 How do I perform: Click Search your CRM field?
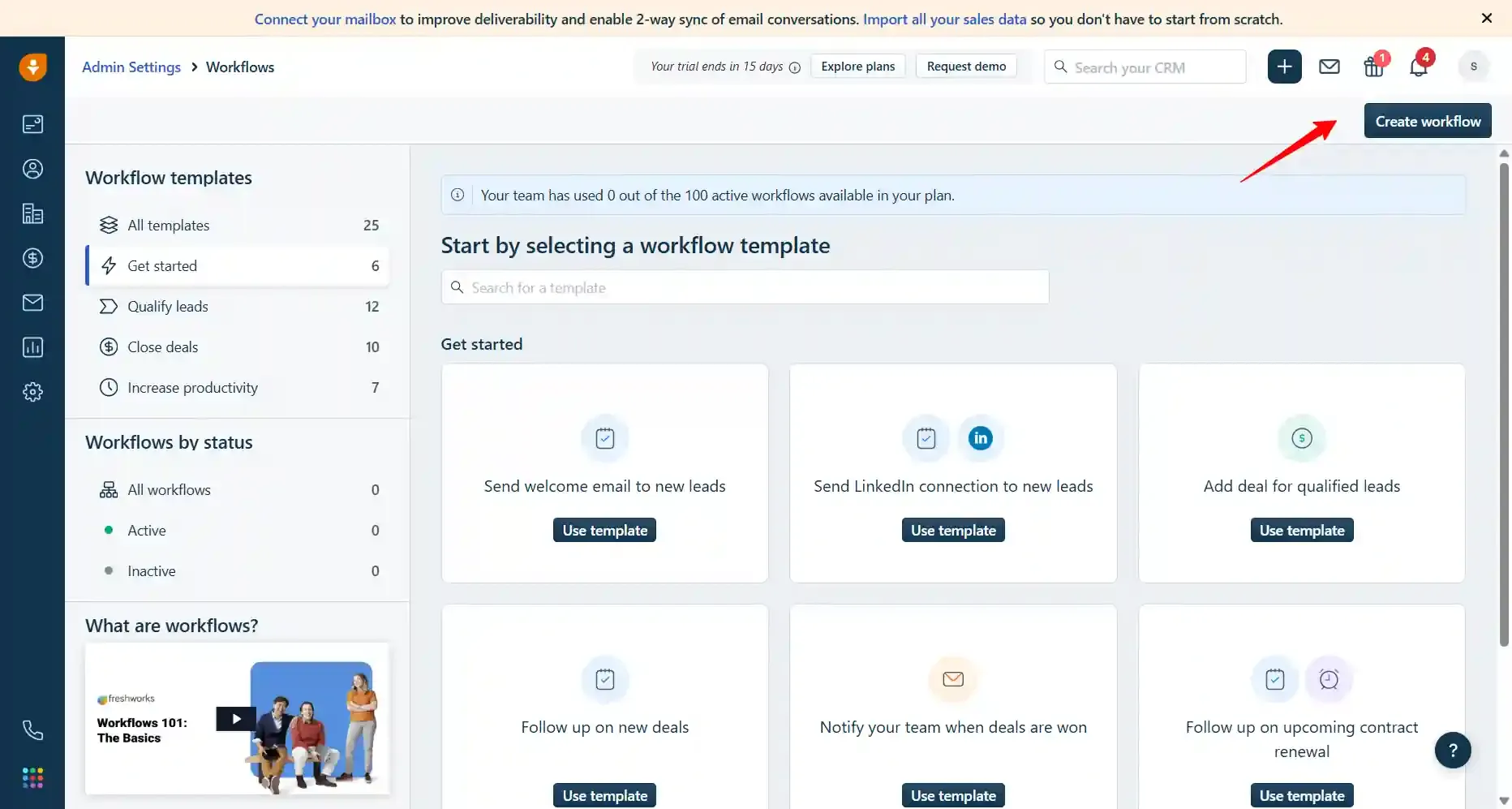pos(1145,67)
